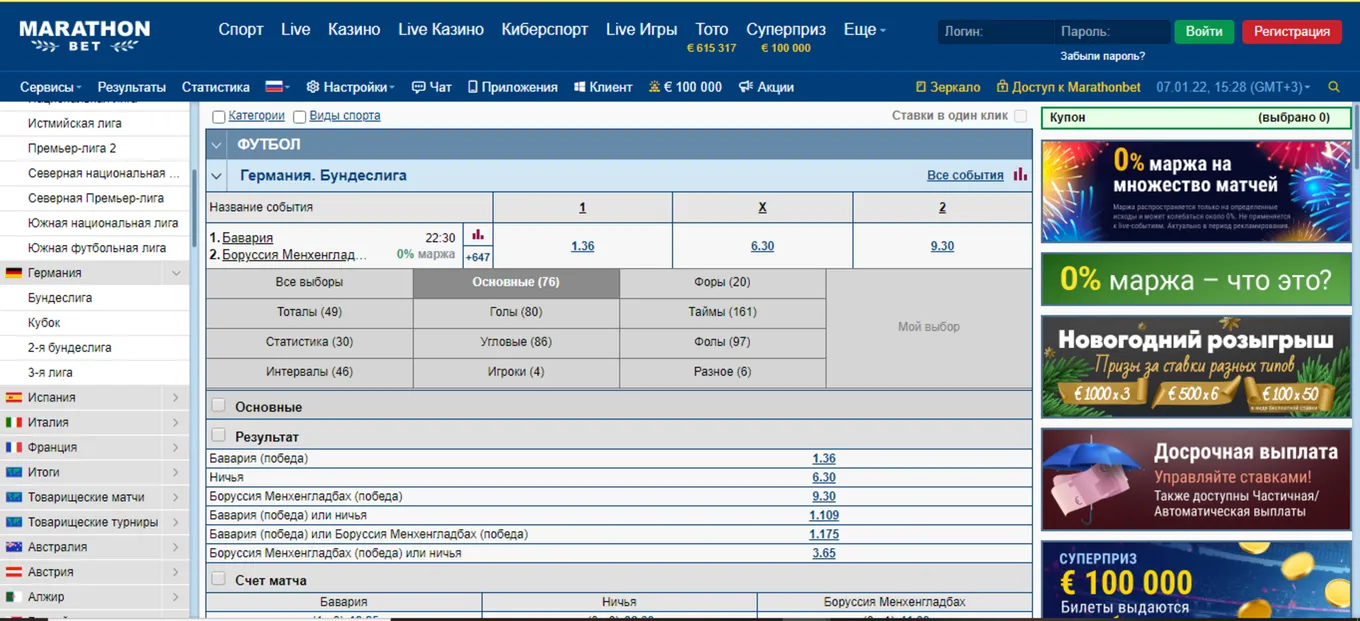1360x621 pixels.
Task: Tick the Основные section checkbox
Action: (x=218, y=405)
